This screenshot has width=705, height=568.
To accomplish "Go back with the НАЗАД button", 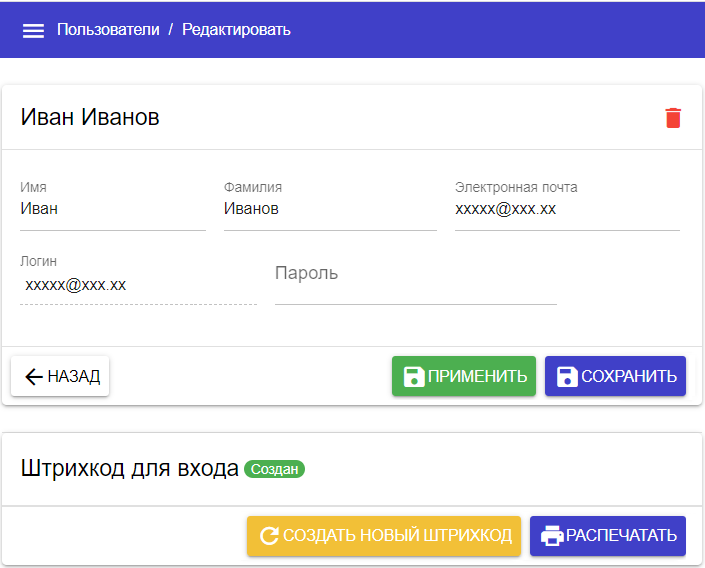I will click(x=60, y=376).
